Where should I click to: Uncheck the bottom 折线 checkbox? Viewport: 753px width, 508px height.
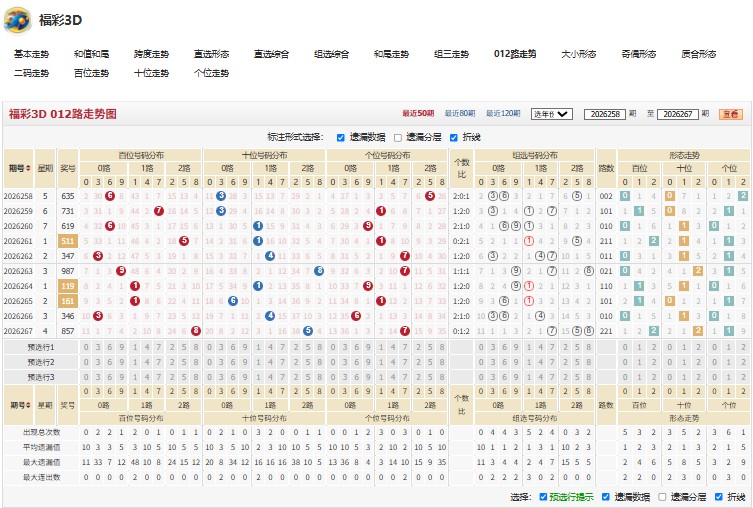point(719,497)
